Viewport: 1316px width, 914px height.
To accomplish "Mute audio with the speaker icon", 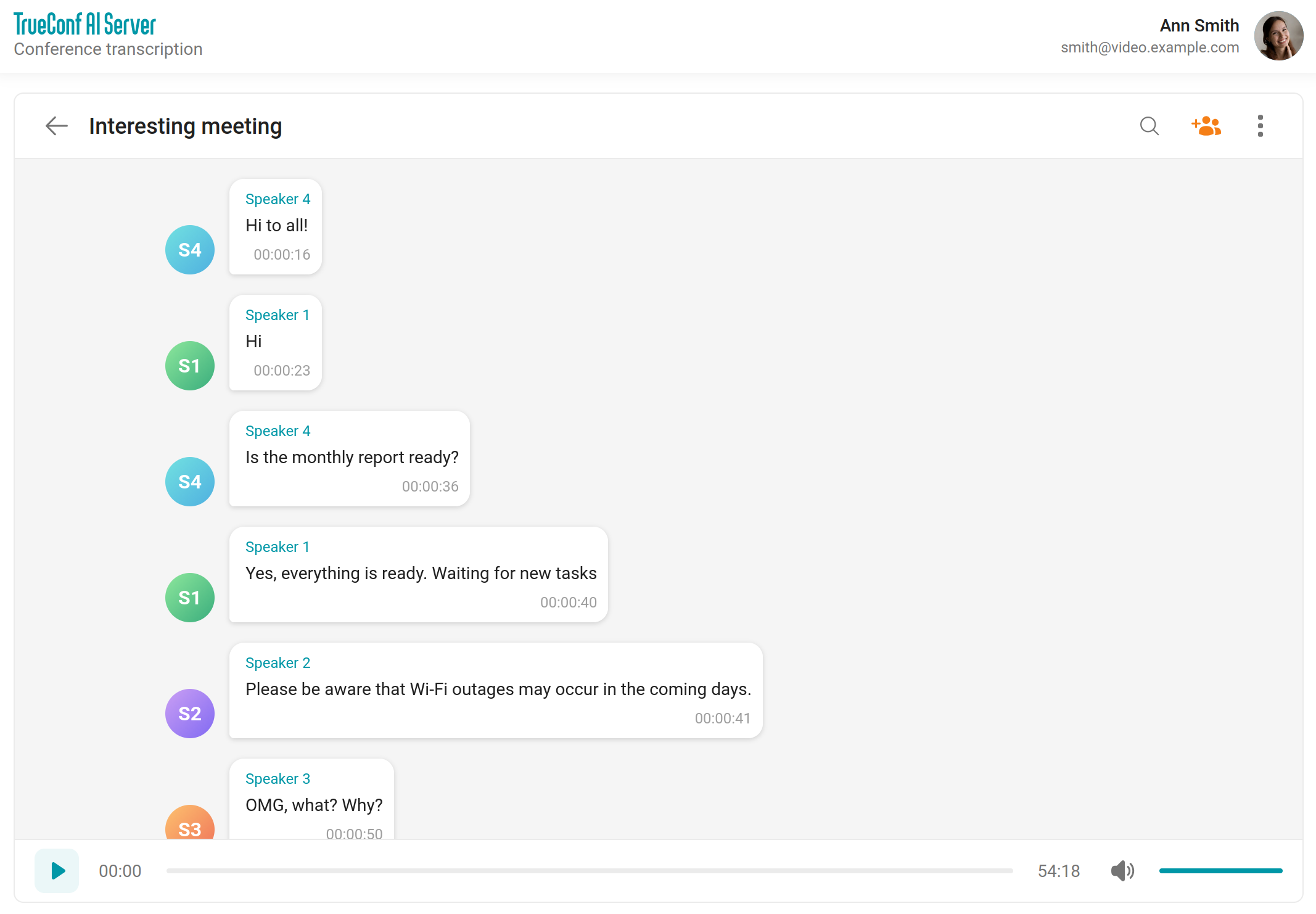I will click(1122, 871).
